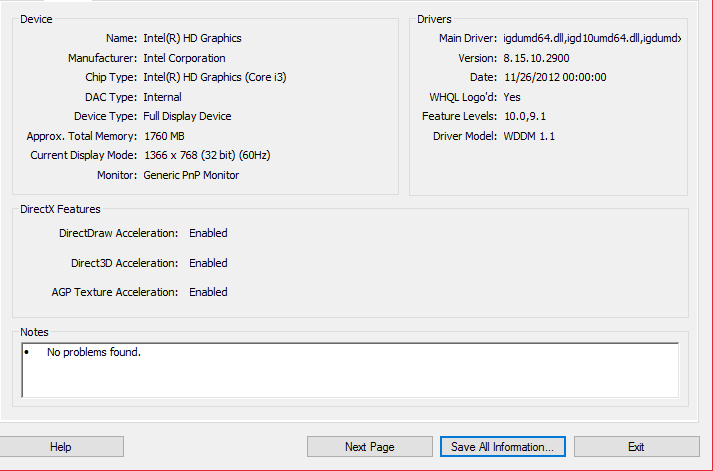The image size is (713, 471).
Task: Select device name Intel(R) HD Graphics
Action: [x=192, y=38]
